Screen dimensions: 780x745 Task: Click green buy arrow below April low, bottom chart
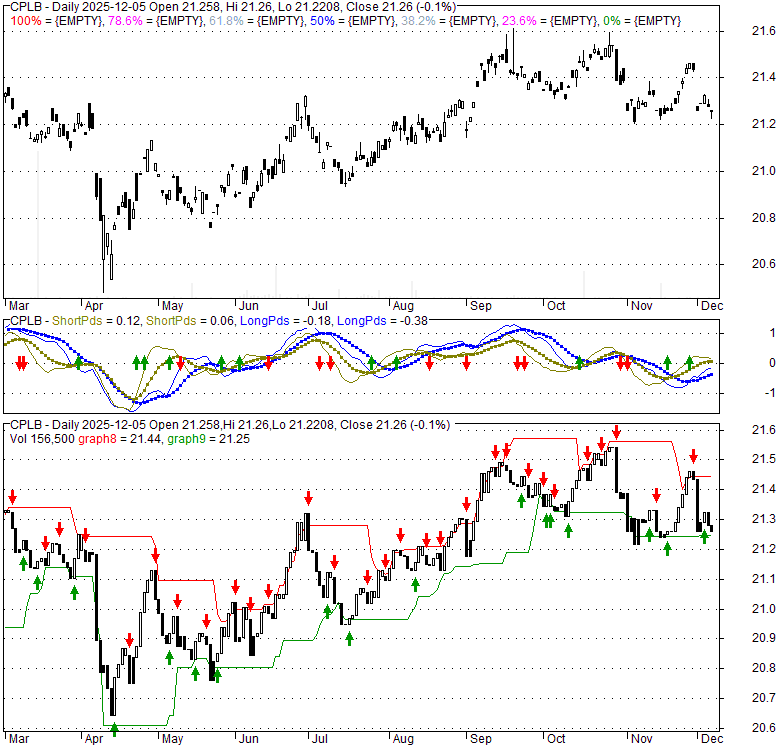(x=114, y=730)
